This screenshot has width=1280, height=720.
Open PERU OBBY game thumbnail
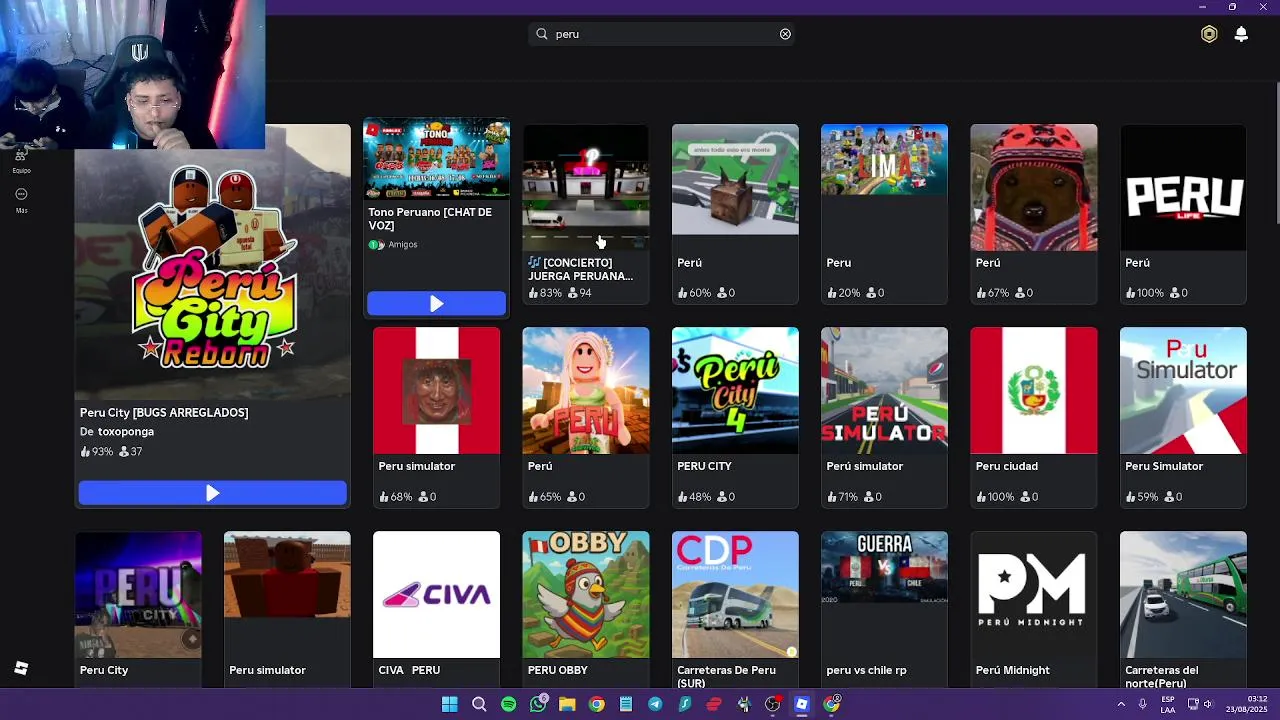pos(585,594)
